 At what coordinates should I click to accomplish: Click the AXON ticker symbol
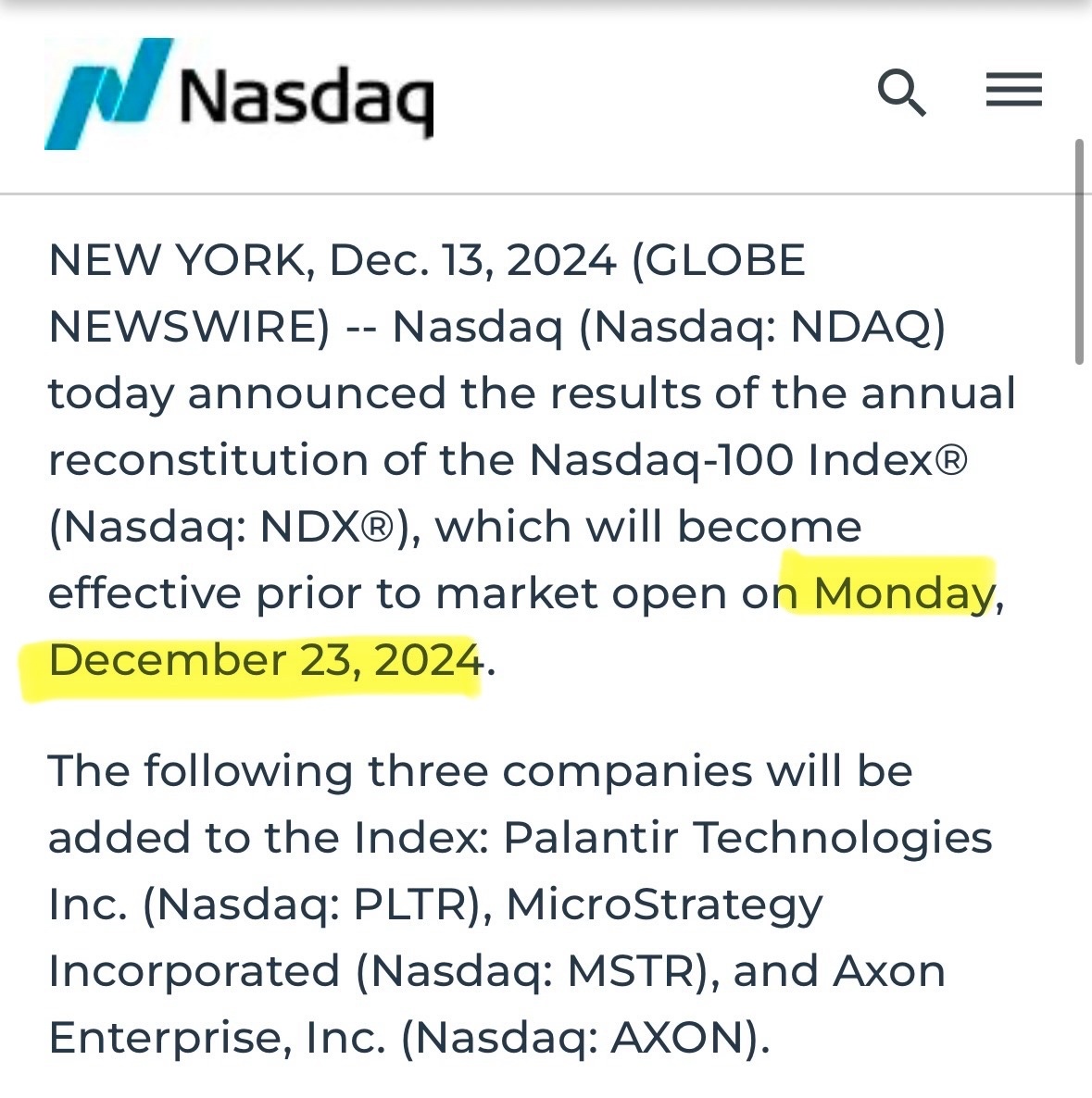[x=677, y=1037]
